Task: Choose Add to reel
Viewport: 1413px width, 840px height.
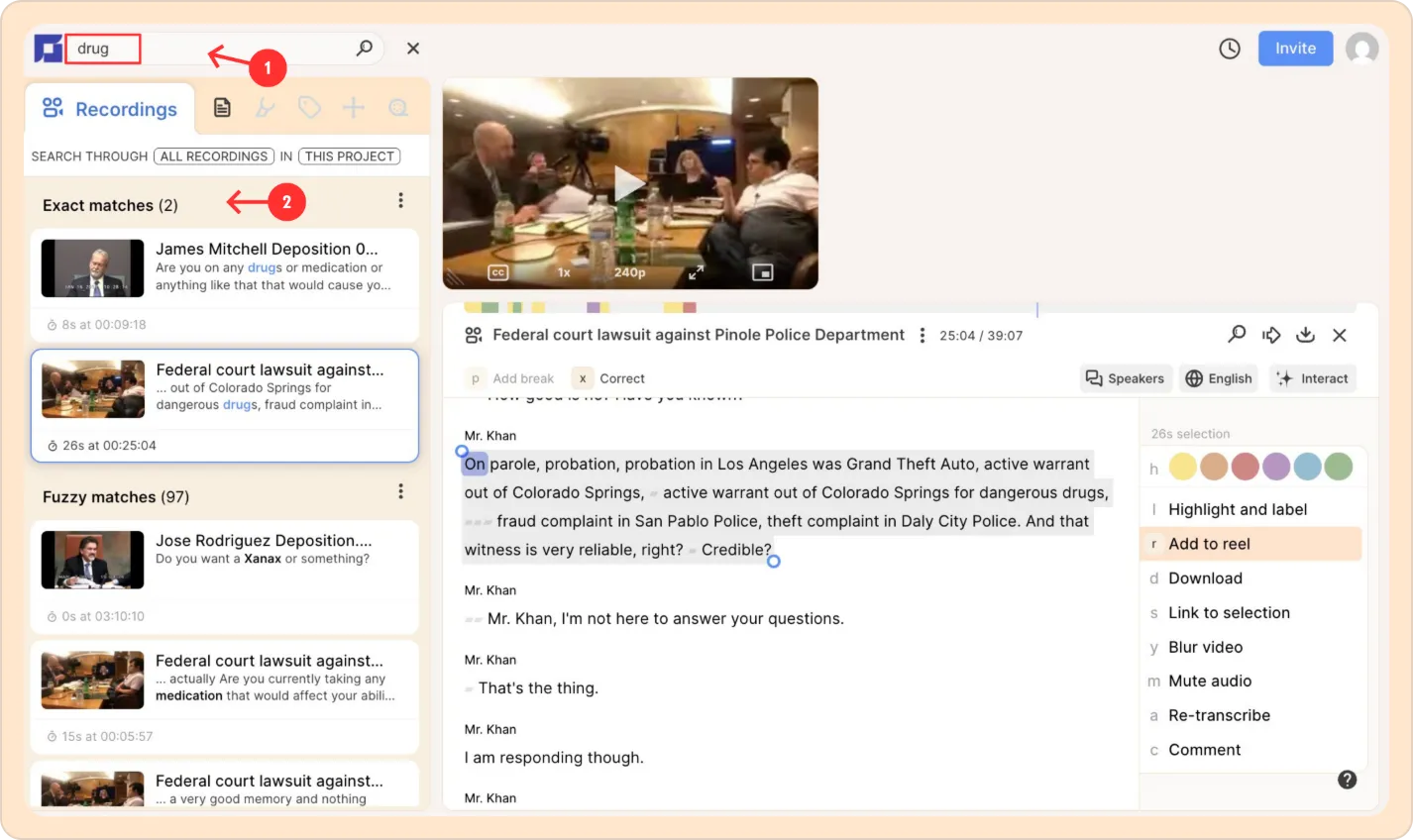Action: pyautogui.click(x=1252, y=544)
